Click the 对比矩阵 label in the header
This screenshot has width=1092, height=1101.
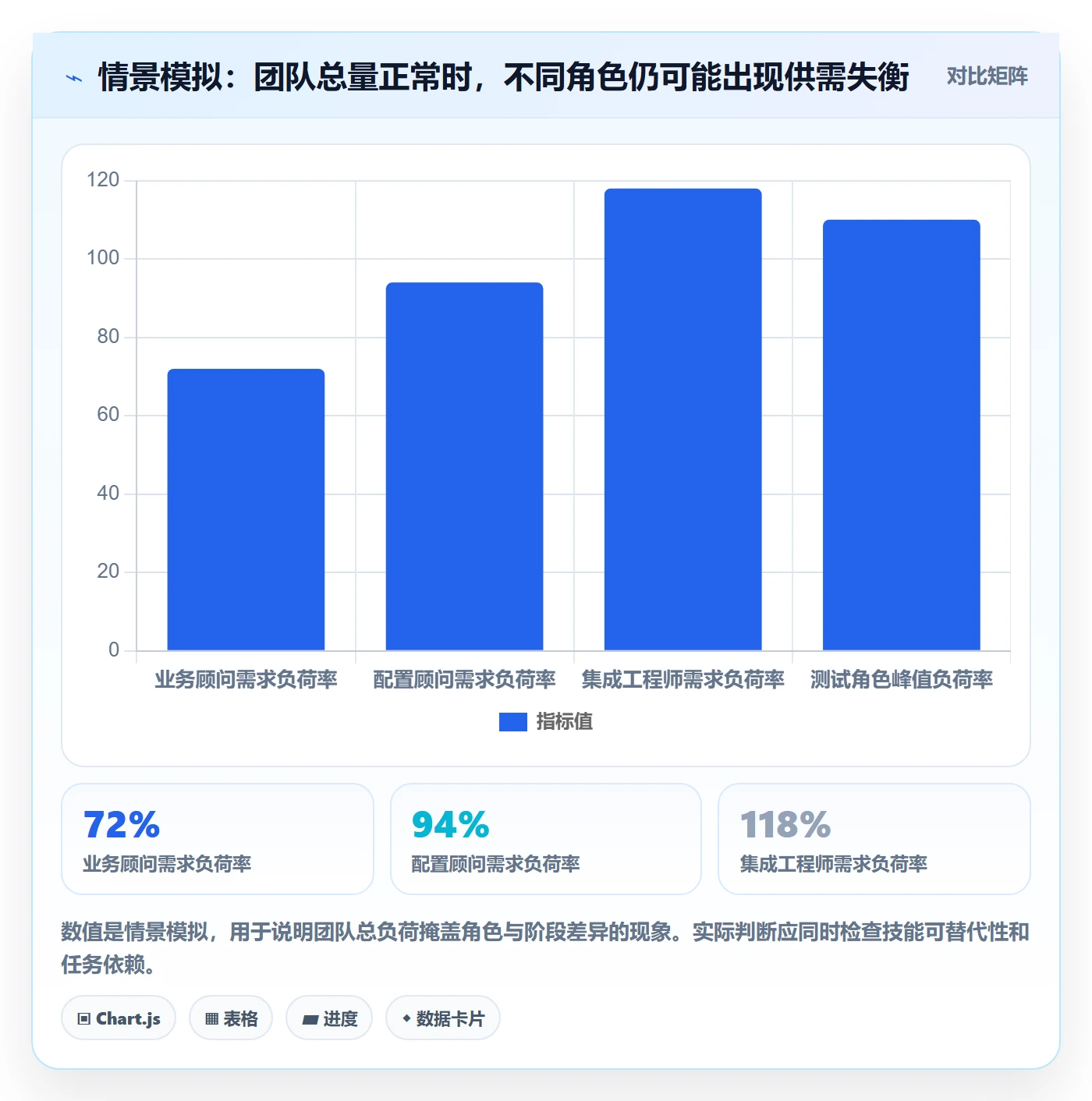(987, 76)
